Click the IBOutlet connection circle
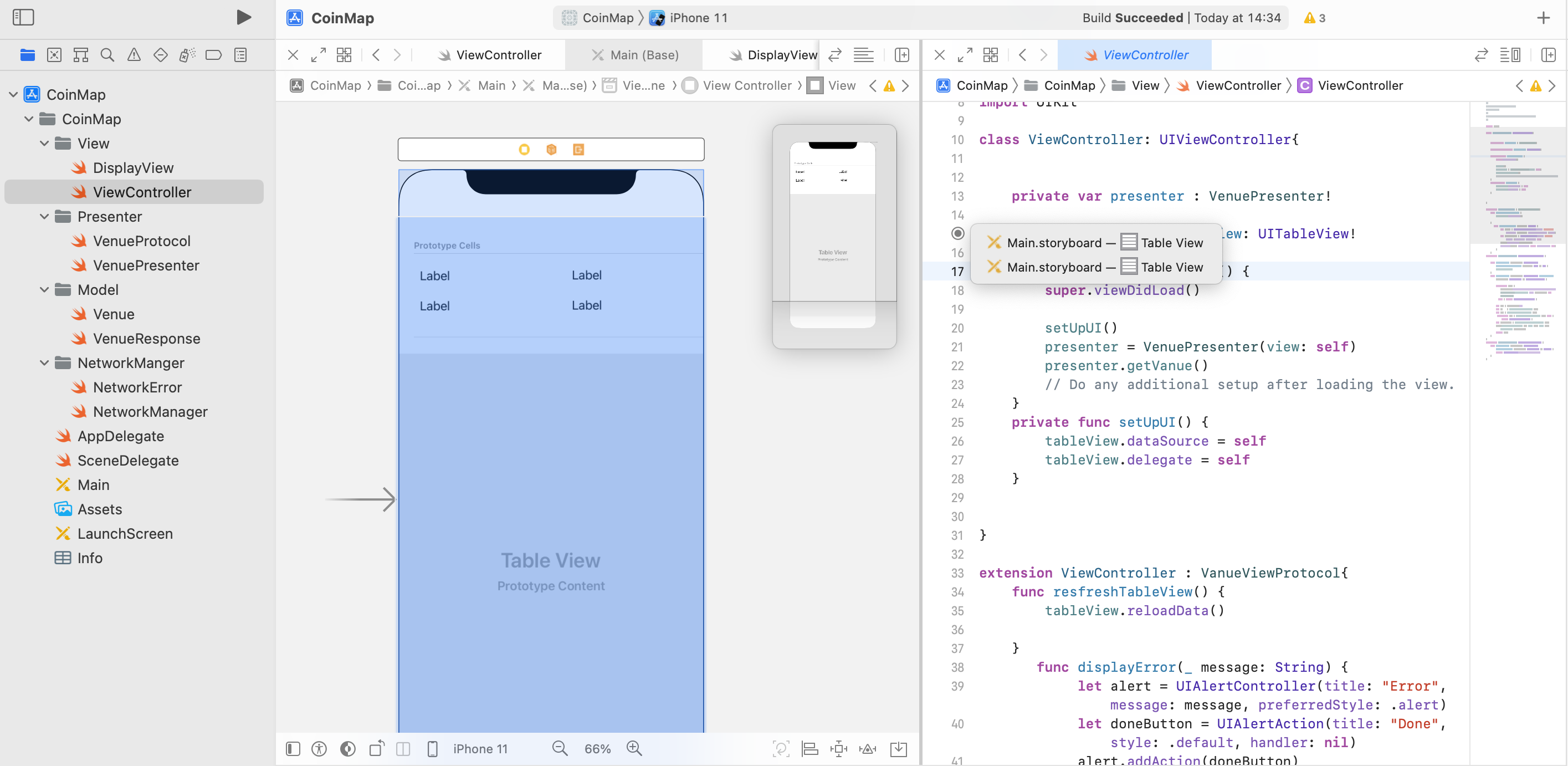This screenshot has width=1568, height=766. tap(957, 233)
